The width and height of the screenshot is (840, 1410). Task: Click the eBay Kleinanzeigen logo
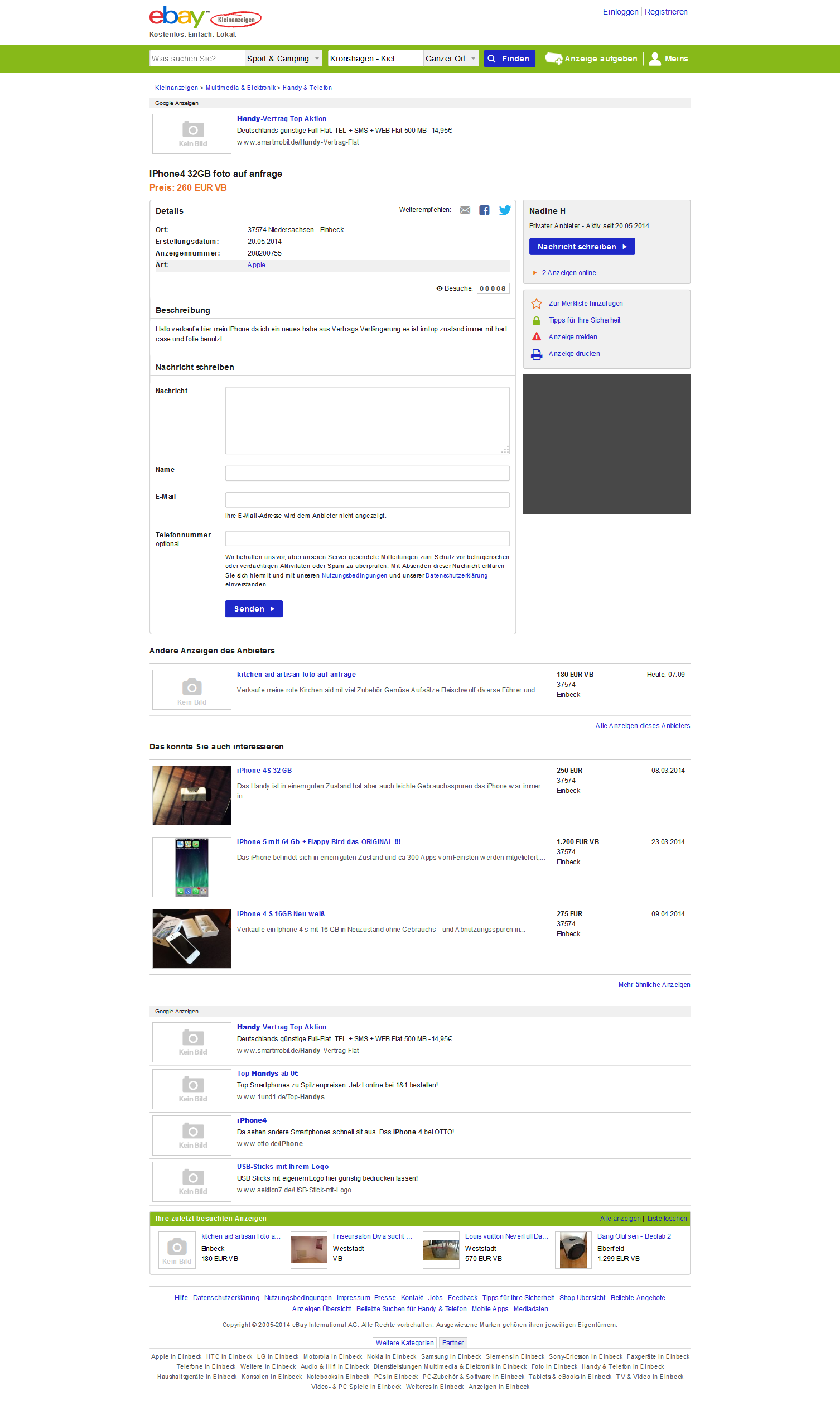[x=205, y=17]
